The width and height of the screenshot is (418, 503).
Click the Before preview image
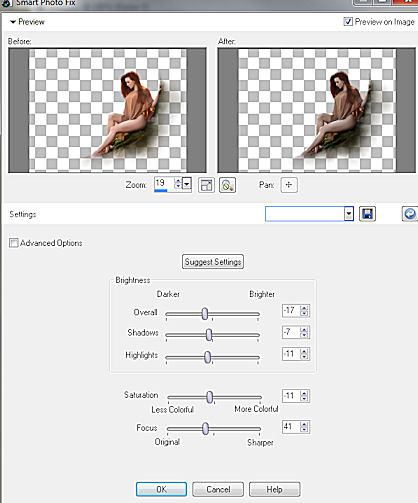coord(107,110)
